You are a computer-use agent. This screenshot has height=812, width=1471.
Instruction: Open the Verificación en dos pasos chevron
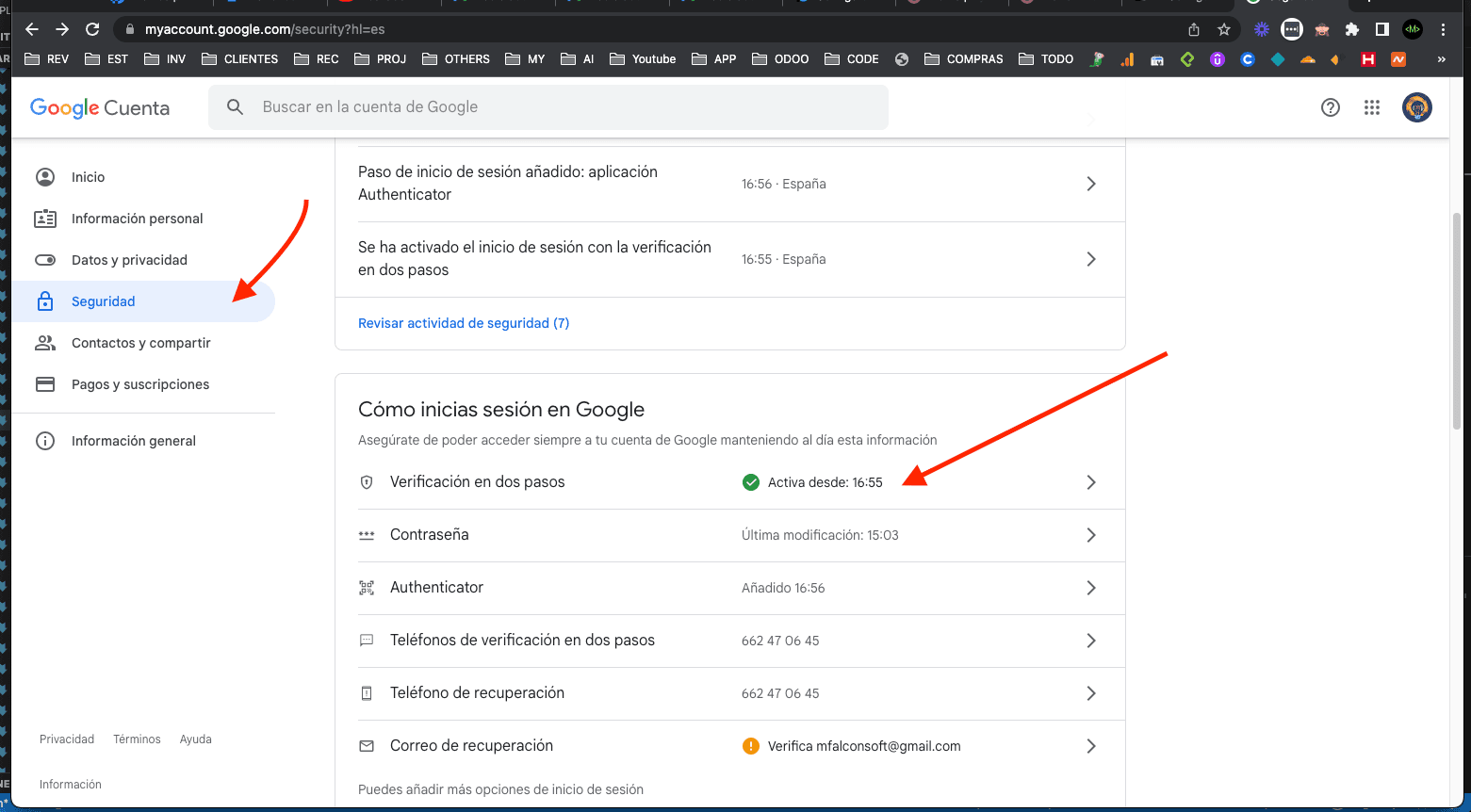click(x=1091, y=482)
